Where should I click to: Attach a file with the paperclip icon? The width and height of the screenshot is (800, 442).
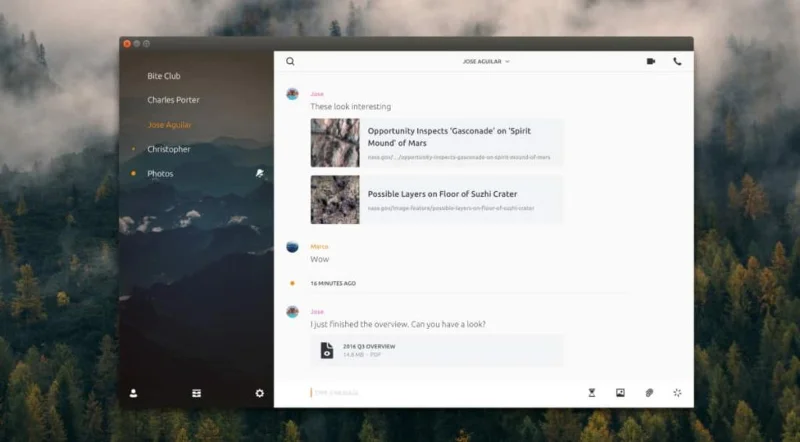point(649,392)
